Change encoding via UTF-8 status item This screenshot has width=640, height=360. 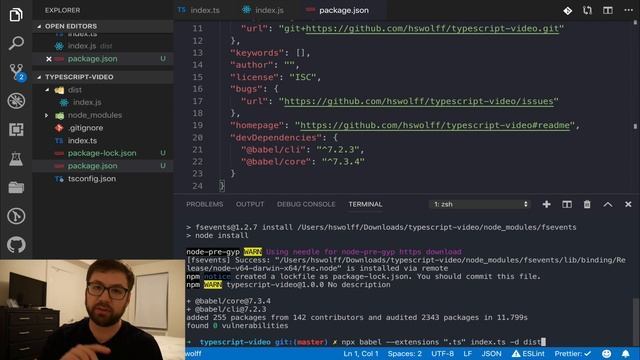pyautogui.click(x=442, y=353)
